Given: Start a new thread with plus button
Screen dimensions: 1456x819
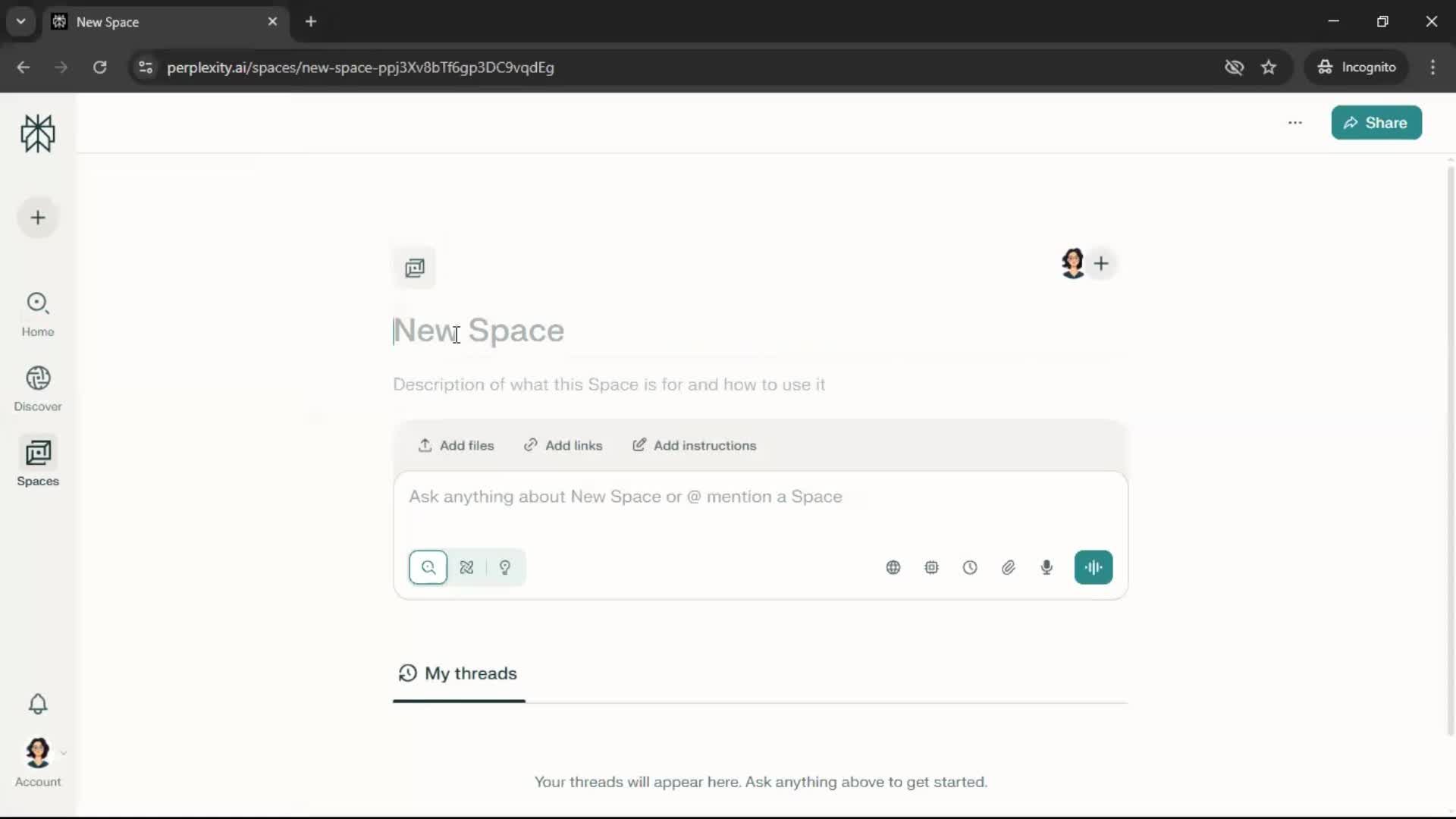Looking at the screenshot, I should coord(38,218).
